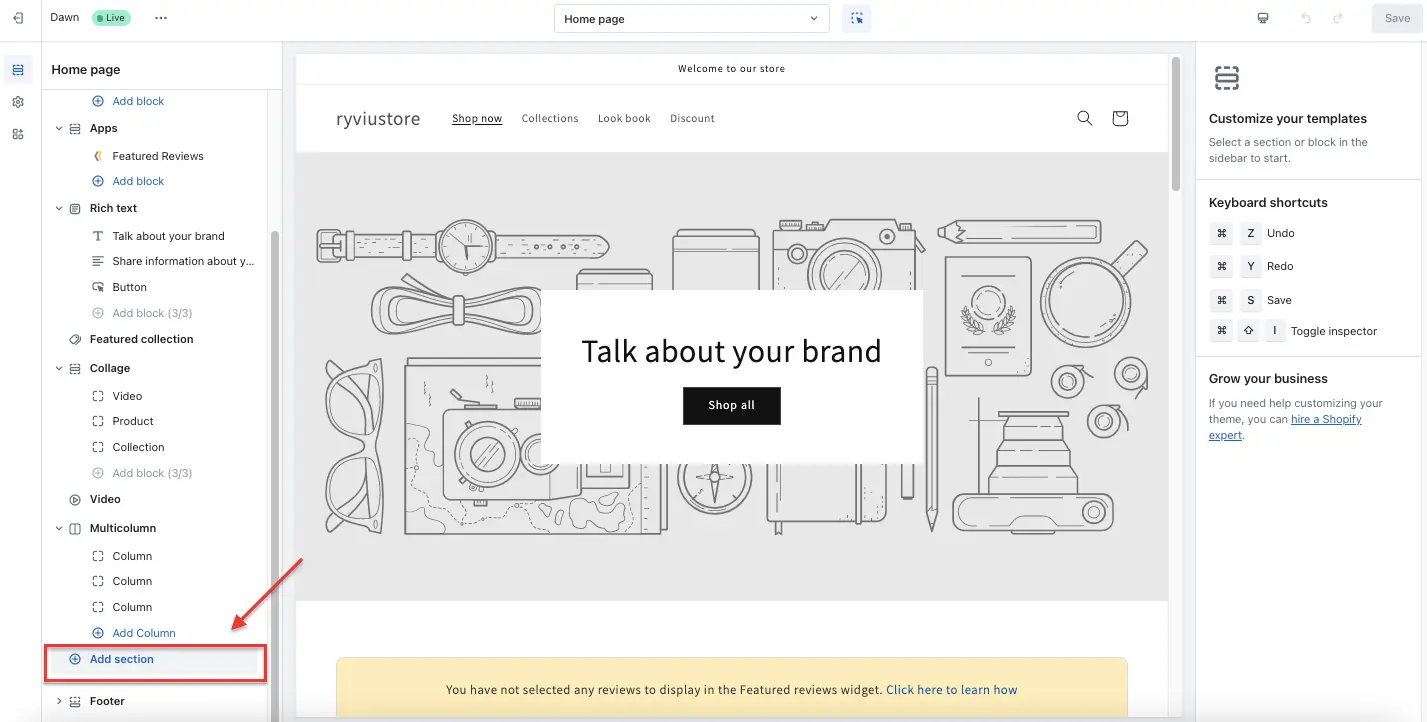The height and width of the screenshot is (722, 1427).
Task: Click the Shop all button in preview
Action: [731, 406]
